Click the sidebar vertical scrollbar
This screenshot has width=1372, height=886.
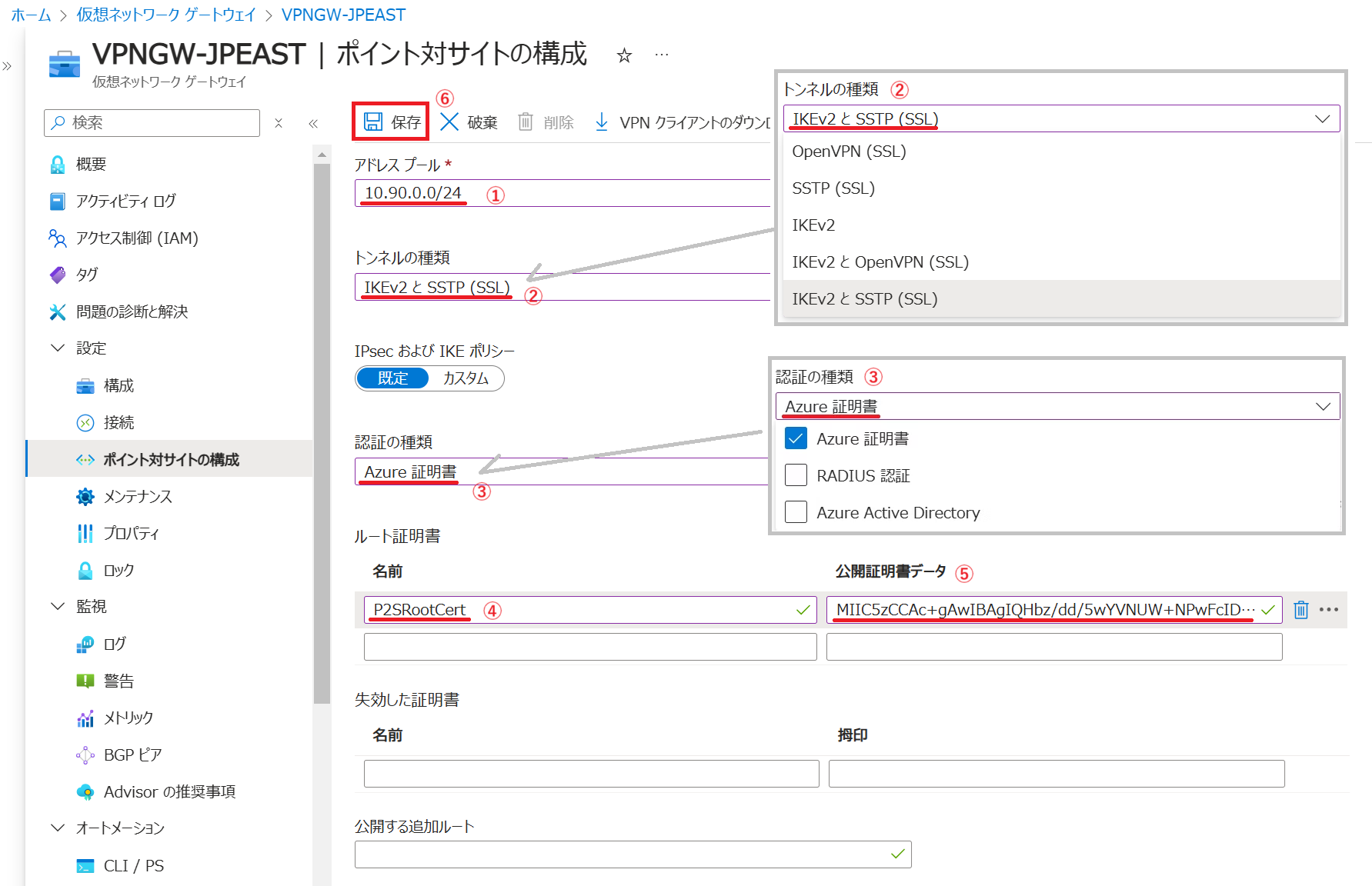pos(322,434)
